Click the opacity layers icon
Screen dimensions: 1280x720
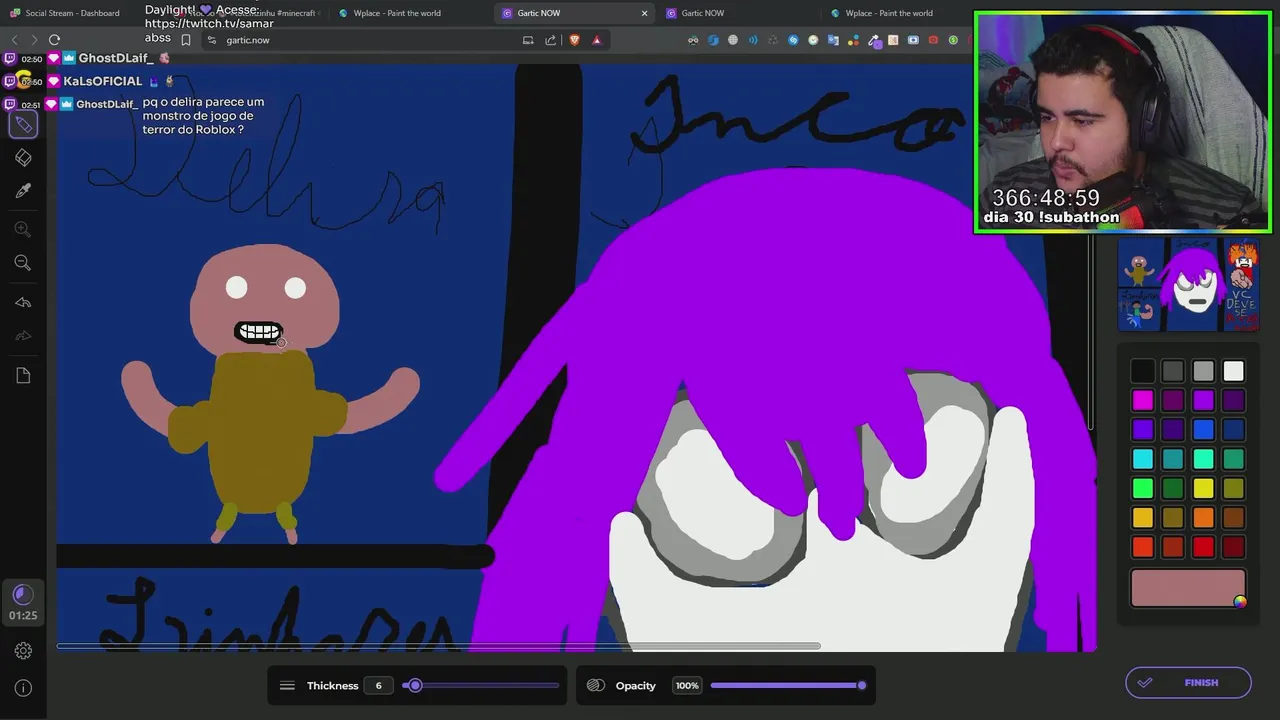click(x=596, y=686)
